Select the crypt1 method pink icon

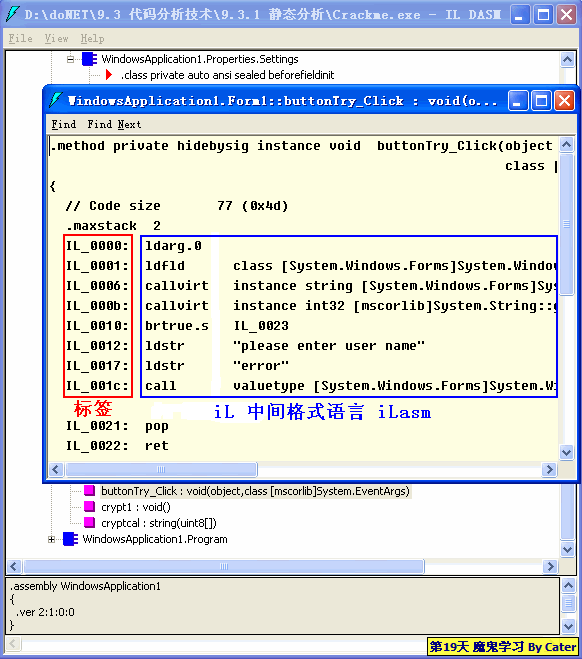tap(89, 506)
